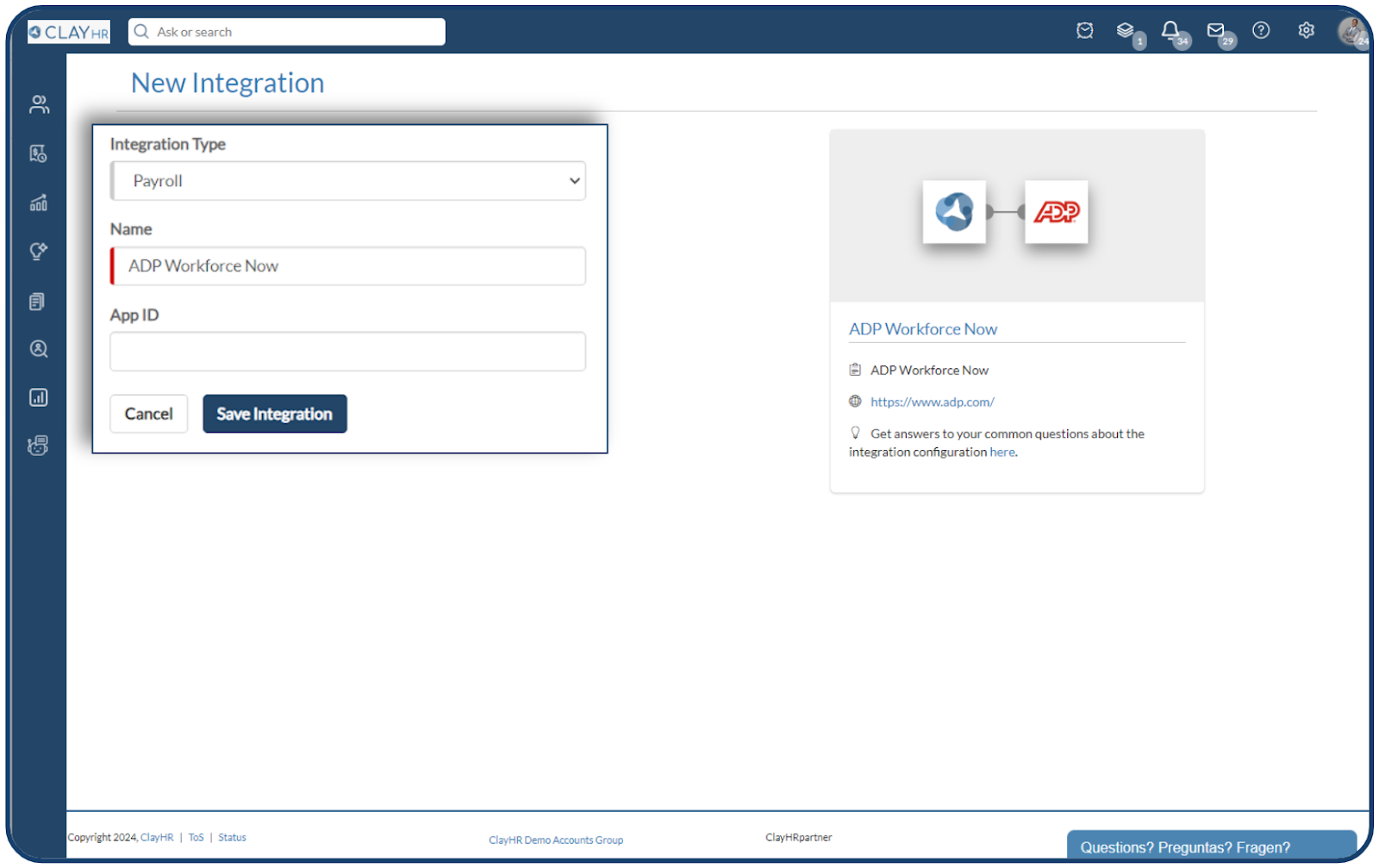
Task: Open the recruiting search sidebar icon
Action: [x=39, y=349]
